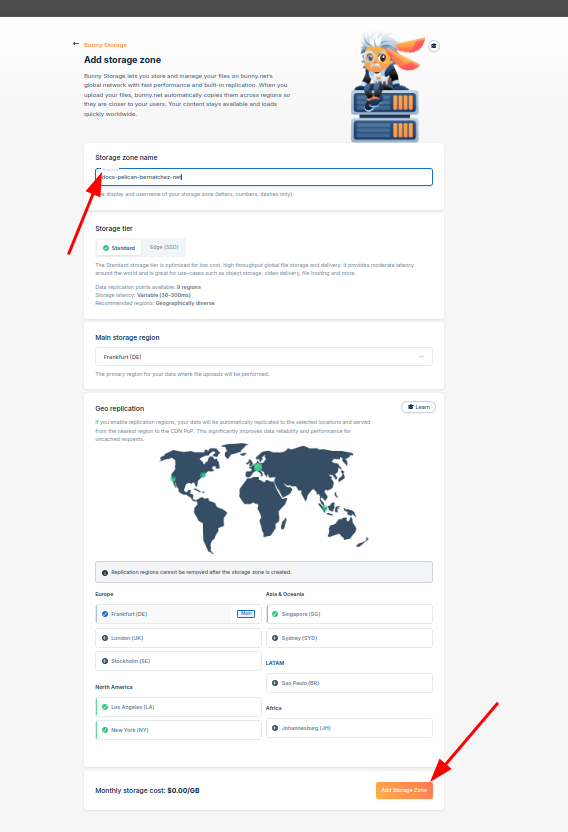568x832 pixels.
Task: Click the Learn button in Geo replication
Action: click(418, 407)
